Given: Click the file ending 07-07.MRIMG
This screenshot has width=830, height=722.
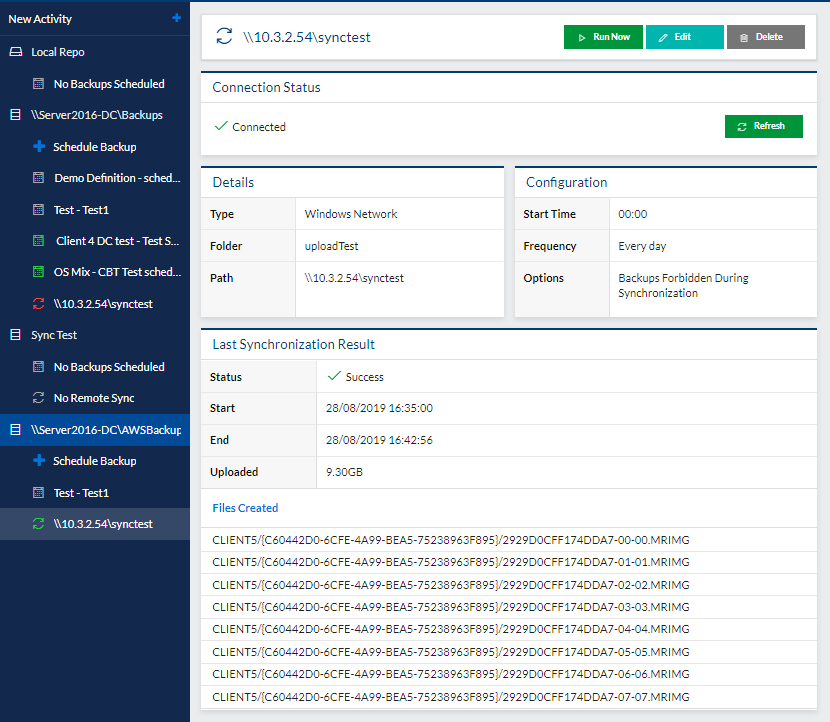Looking at the screenshot, I should point(450,697).
